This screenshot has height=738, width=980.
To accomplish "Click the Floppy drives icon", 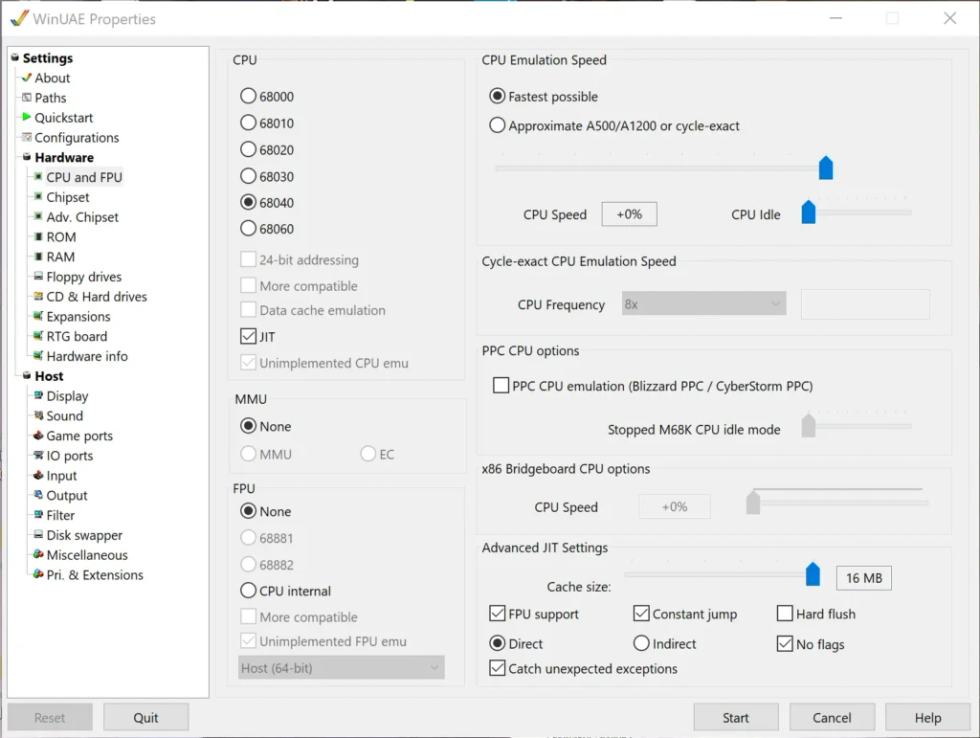I will point(38,276).
